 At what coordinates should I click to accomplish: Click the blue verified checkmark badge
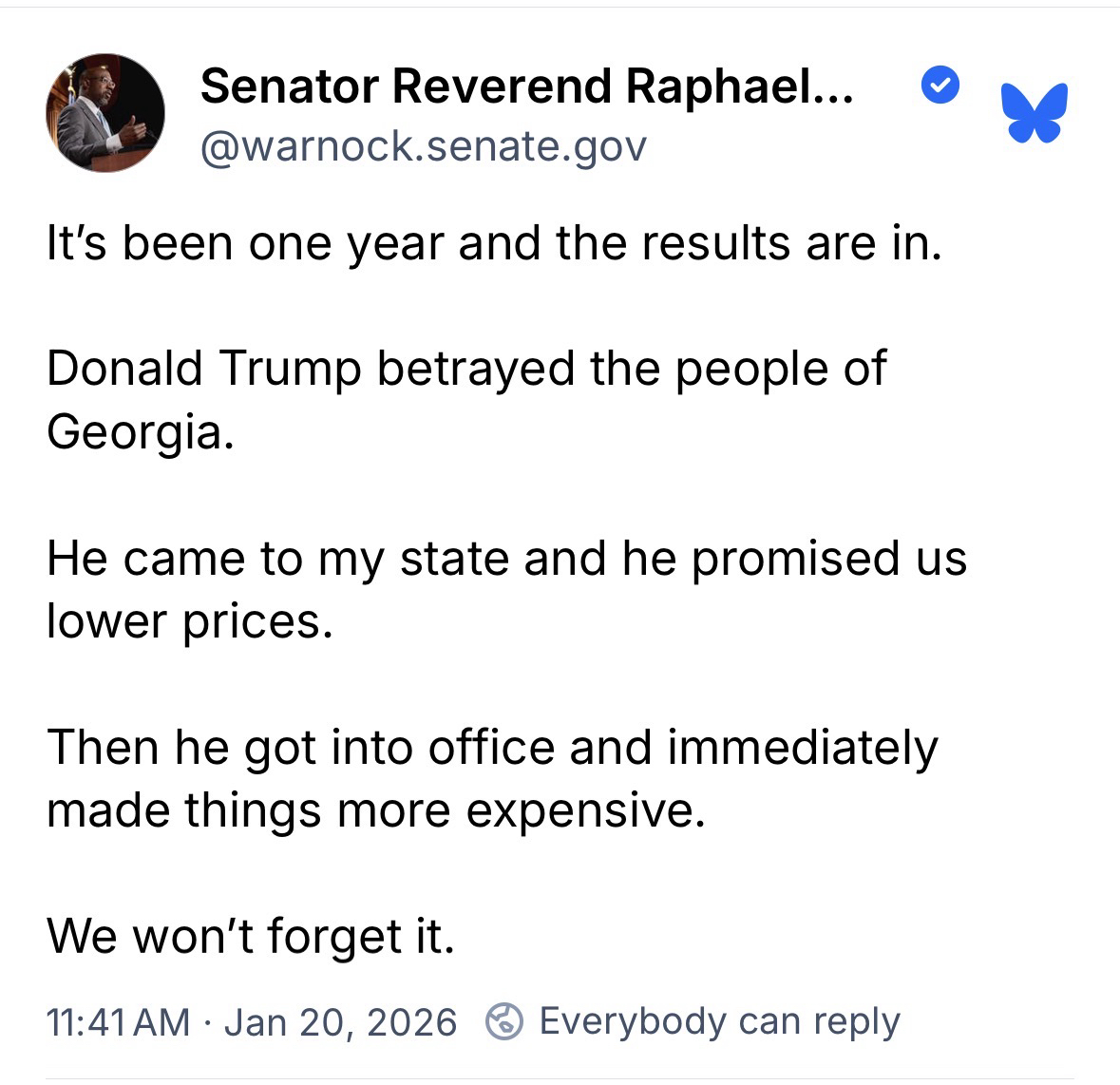940,86
